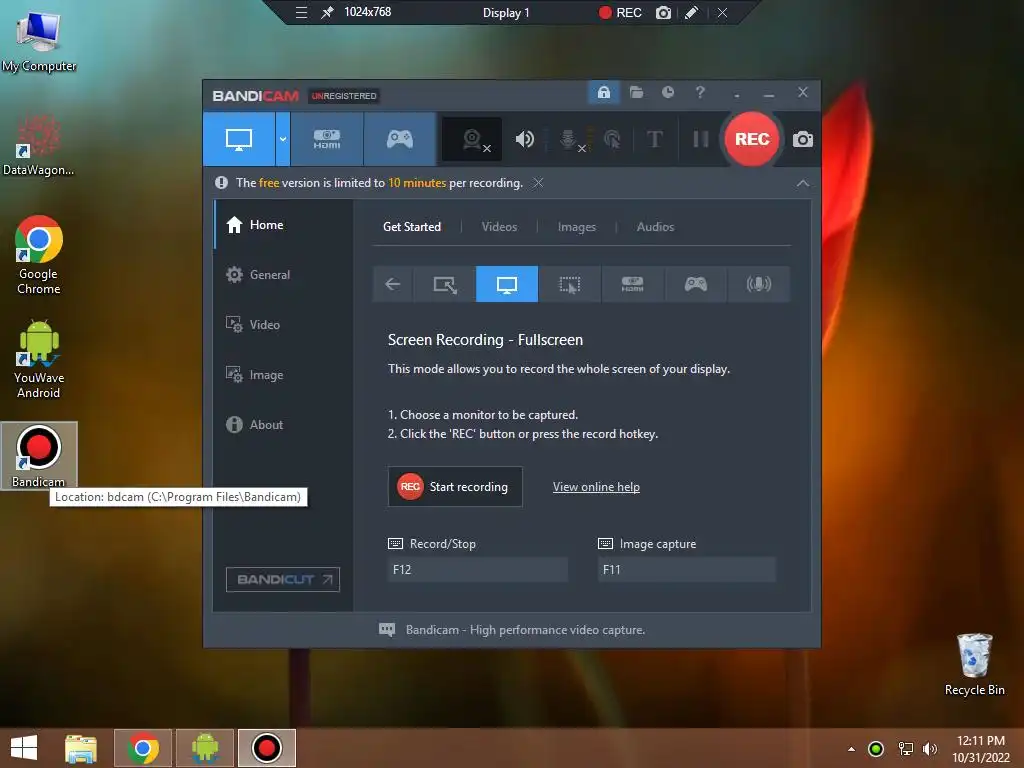This screenshot has width=1024, height=768.
Task: Toggle mouse click effect icon
Action: click(x=613, y=139)
